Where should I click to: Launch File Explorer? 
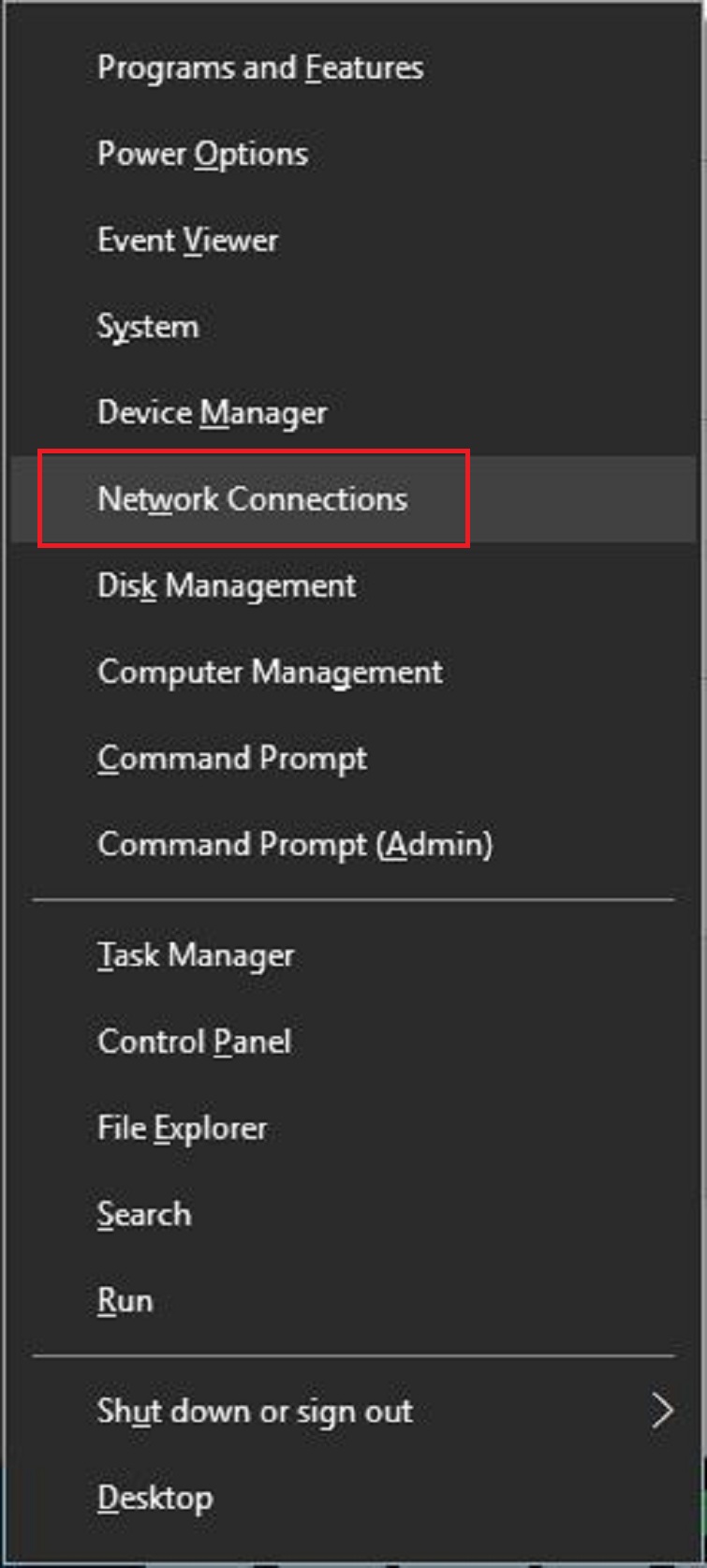pos(182,1128)
